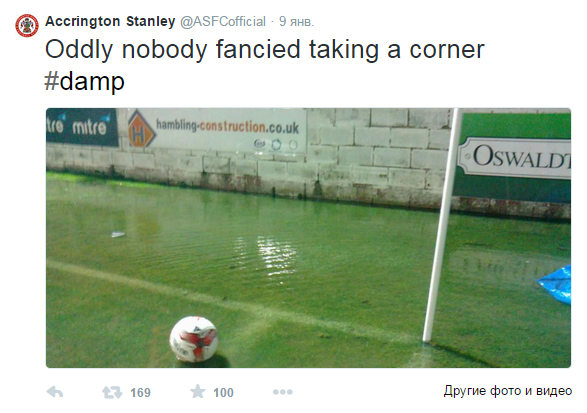Visit the @ASFCofficial handle link
587x413 pixels.
point(223,22)
